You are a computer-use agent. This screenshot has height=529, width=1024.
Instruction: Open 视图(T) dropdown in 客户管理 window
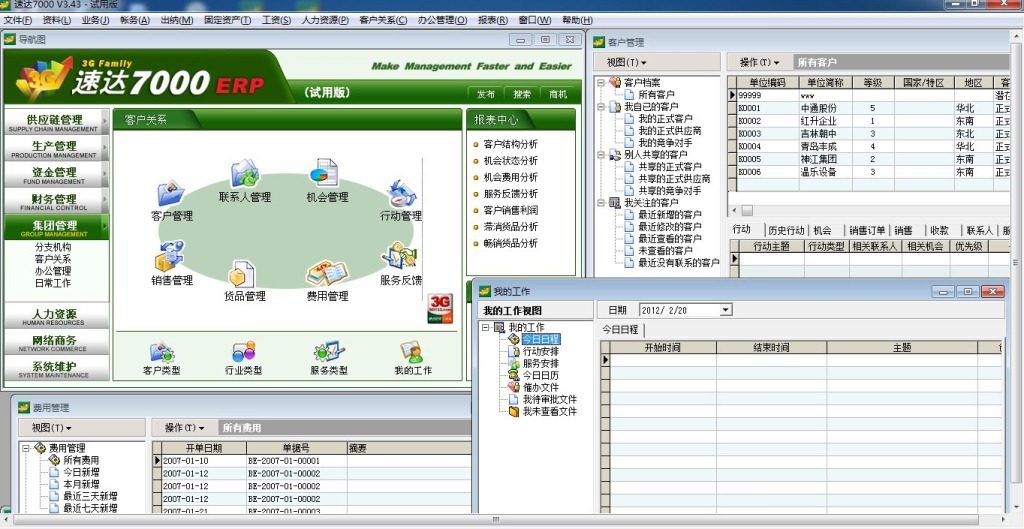[626, 63]
